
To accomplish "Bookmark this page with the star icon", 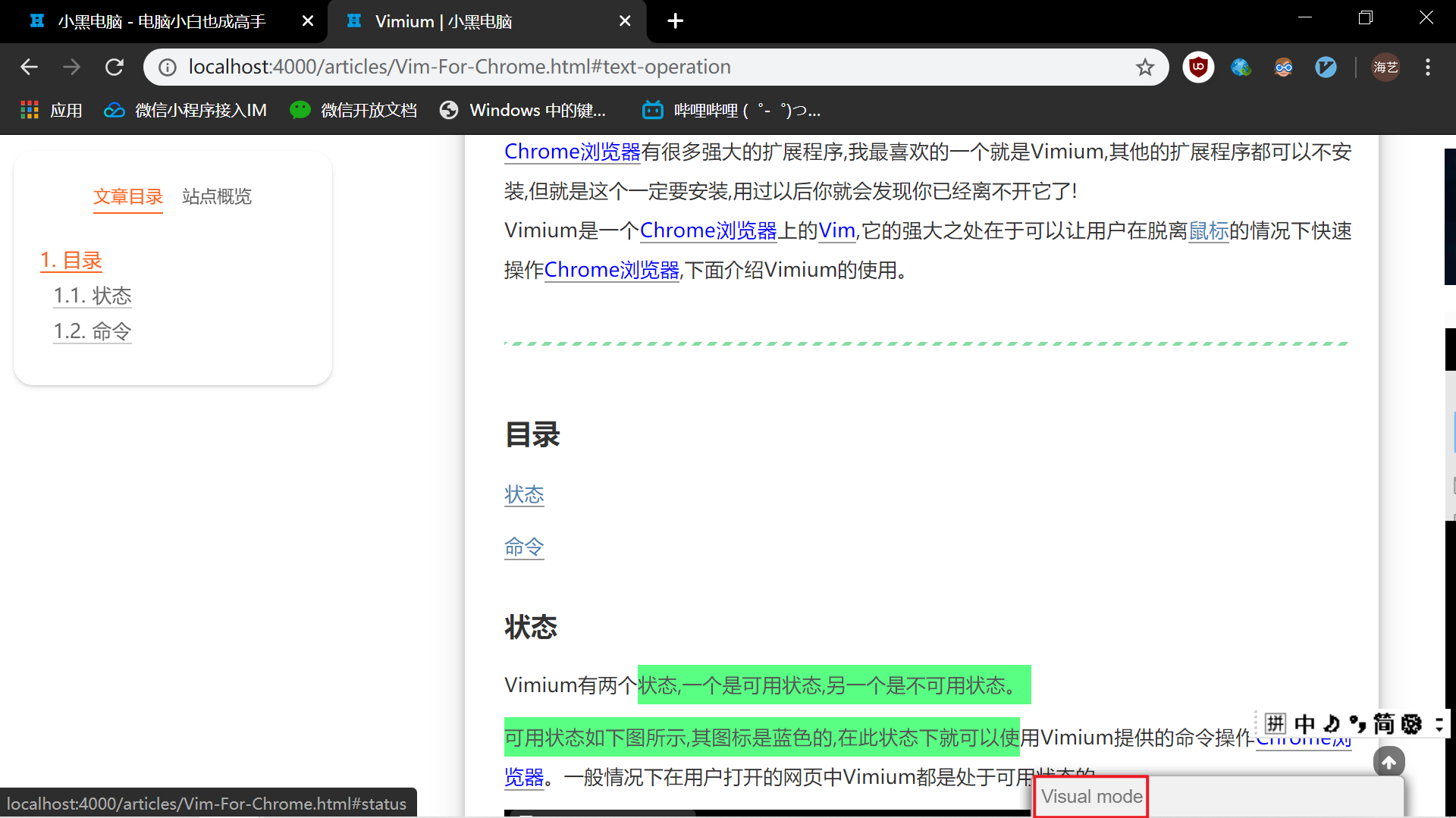I will click(1145, 67).
